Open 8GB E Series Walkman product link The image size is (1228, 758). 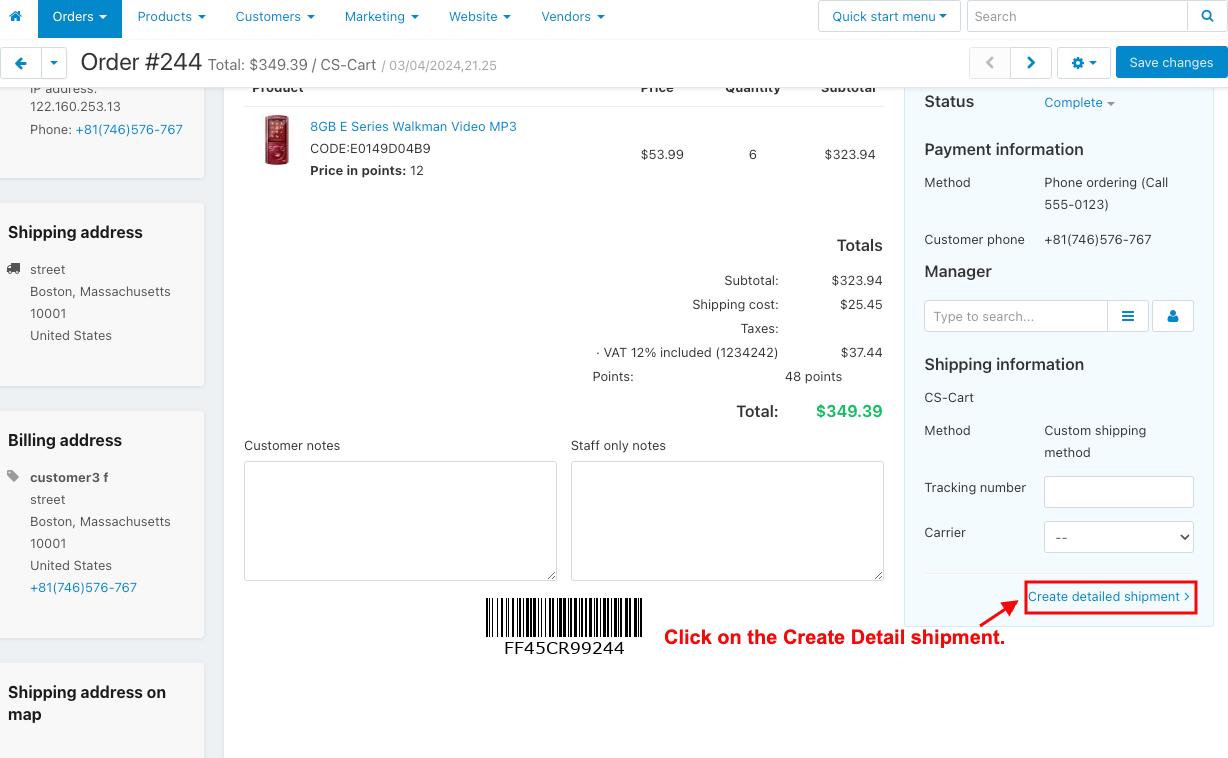(413, 127)
